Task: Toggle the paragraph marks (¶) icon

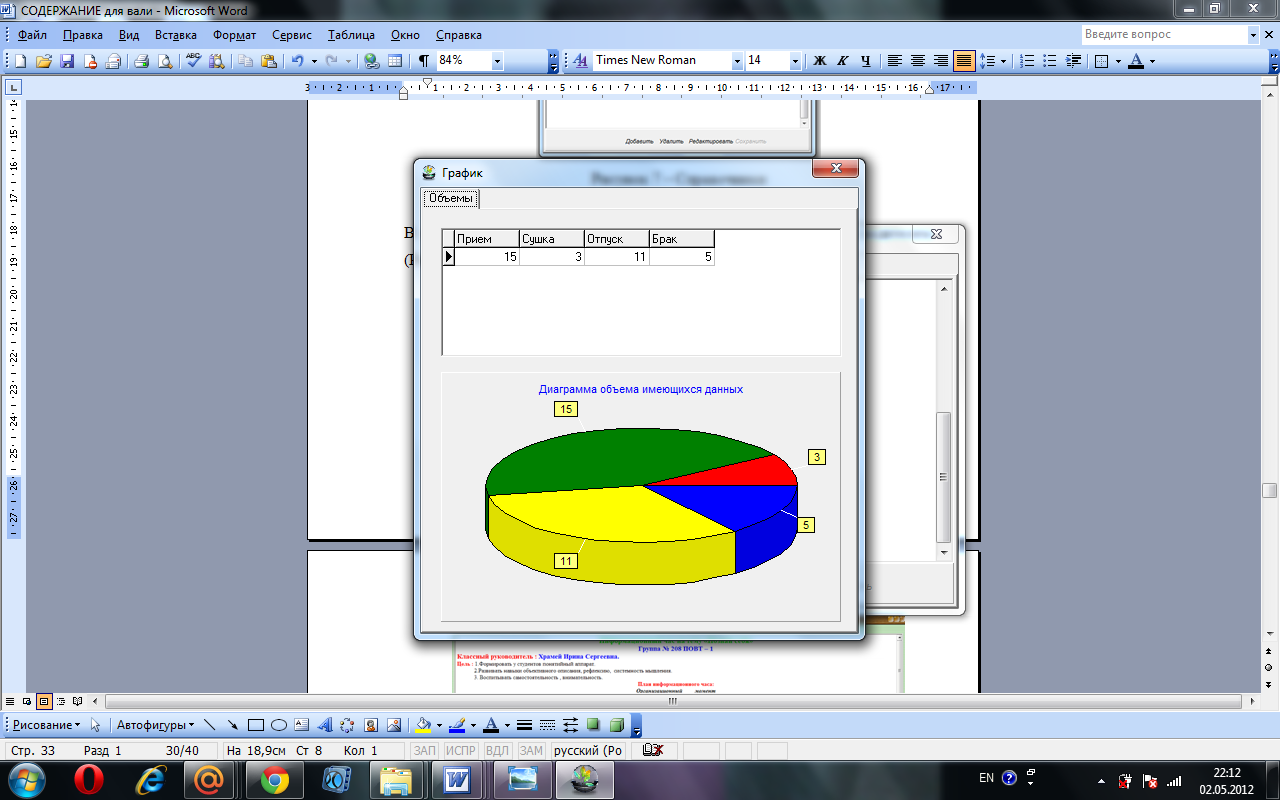Action: click(x=424, y=61)
